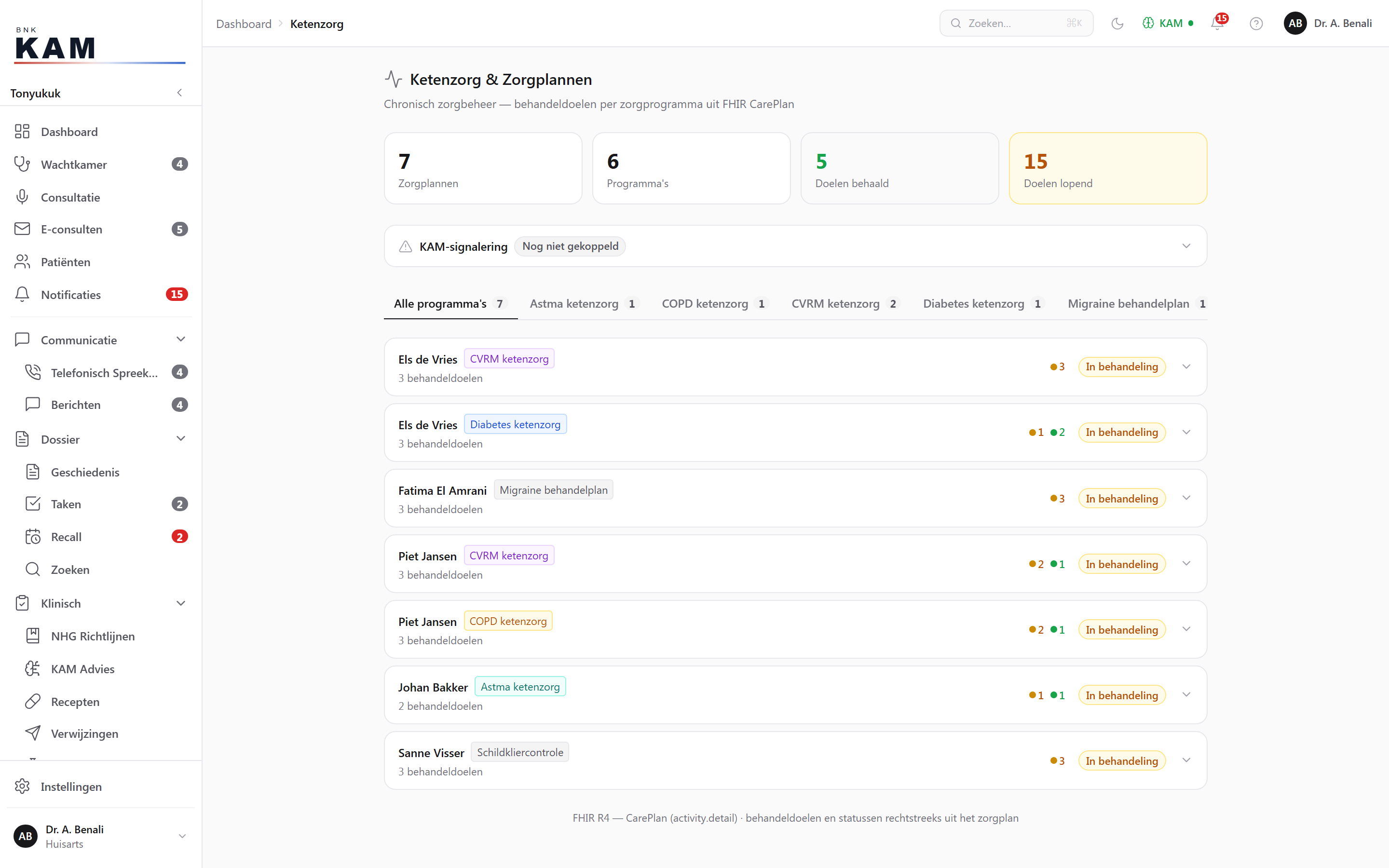
Task: Collapse the Communicatie section
Action: tap(100, 340)
